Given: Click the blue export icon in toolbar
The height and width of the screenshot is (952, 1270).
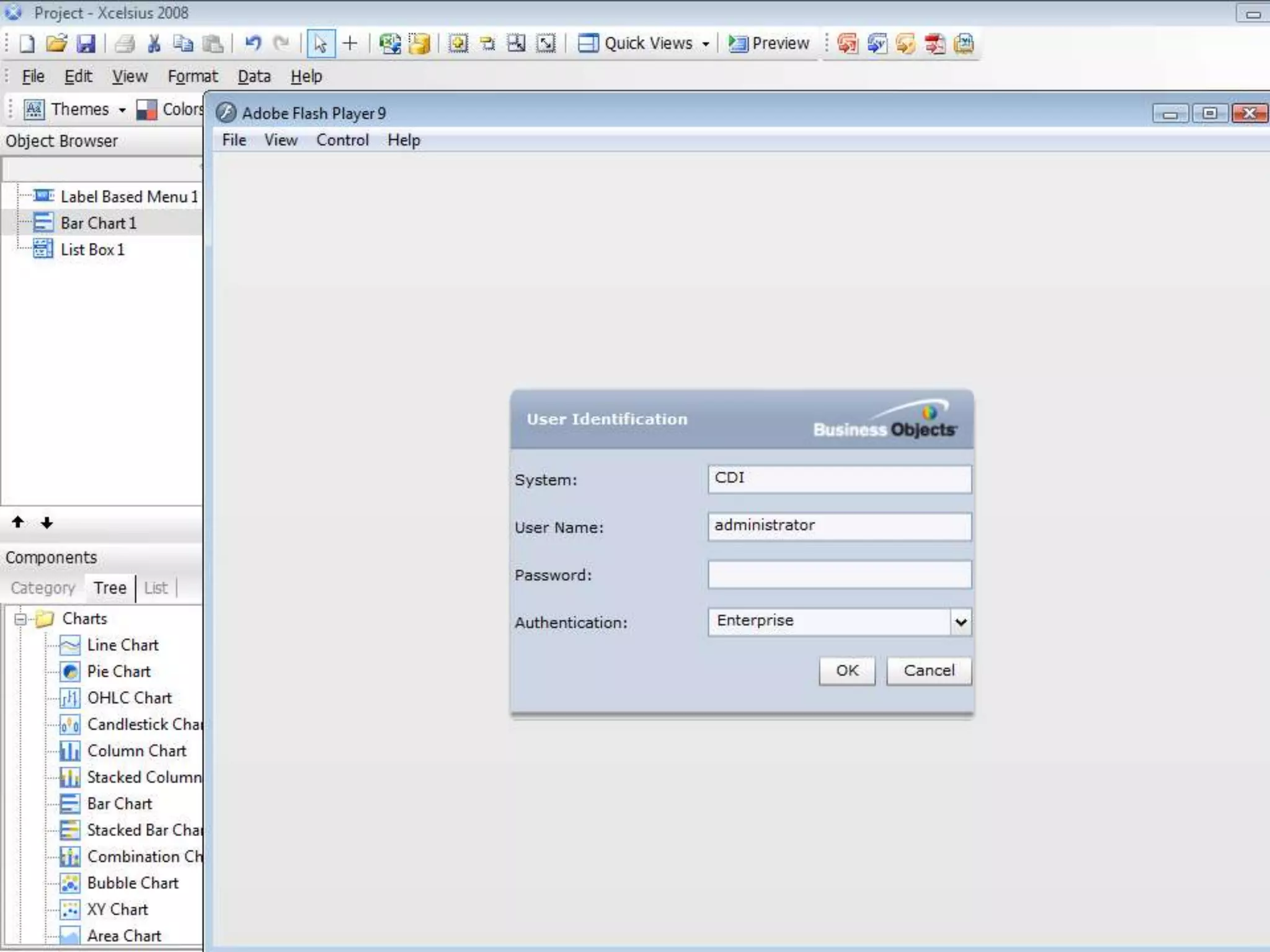Looking at the screenshot, I should [877, 43].
